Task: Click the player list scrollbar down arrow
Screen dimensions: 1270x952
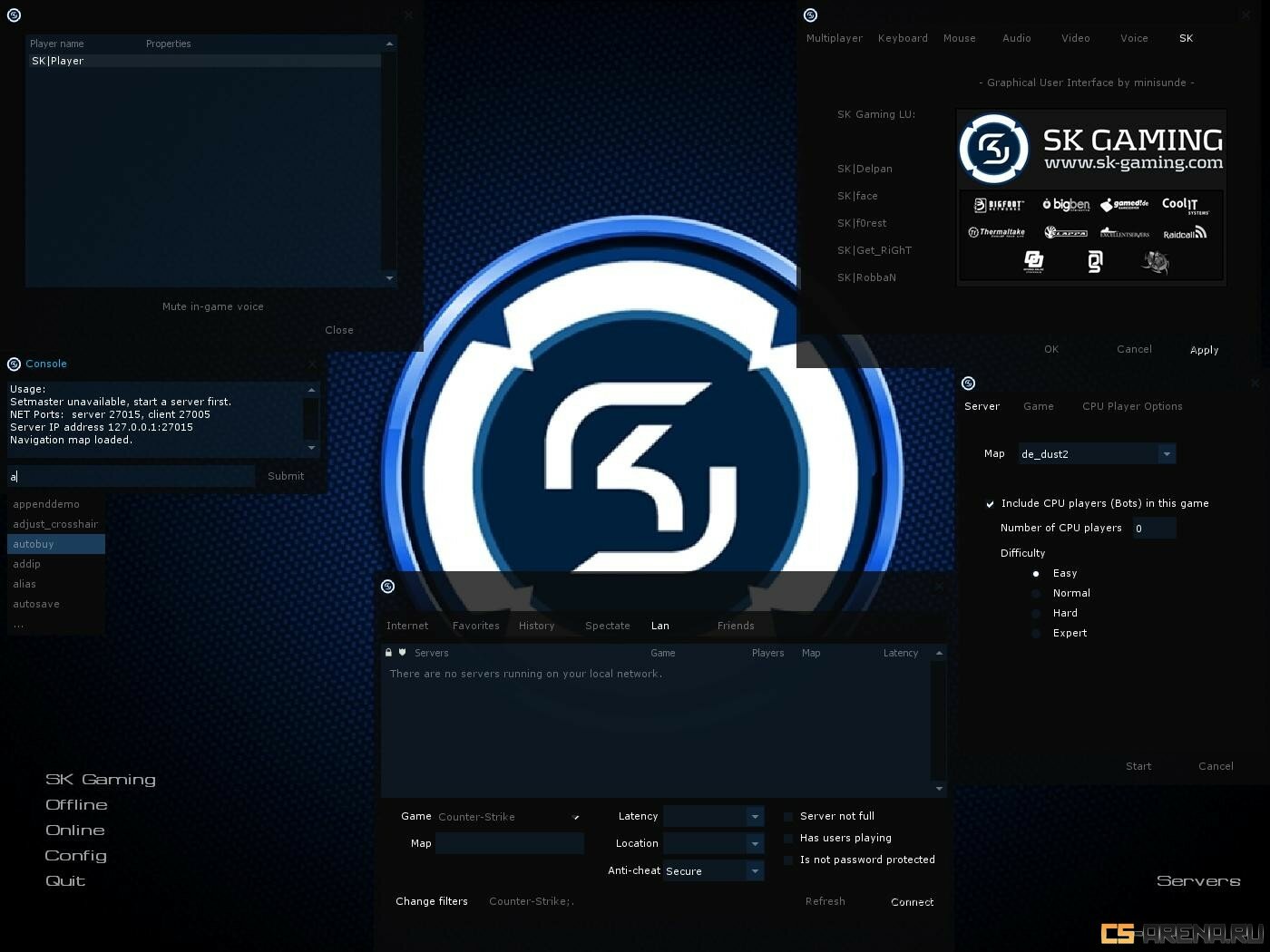Action: pos(389,278)
